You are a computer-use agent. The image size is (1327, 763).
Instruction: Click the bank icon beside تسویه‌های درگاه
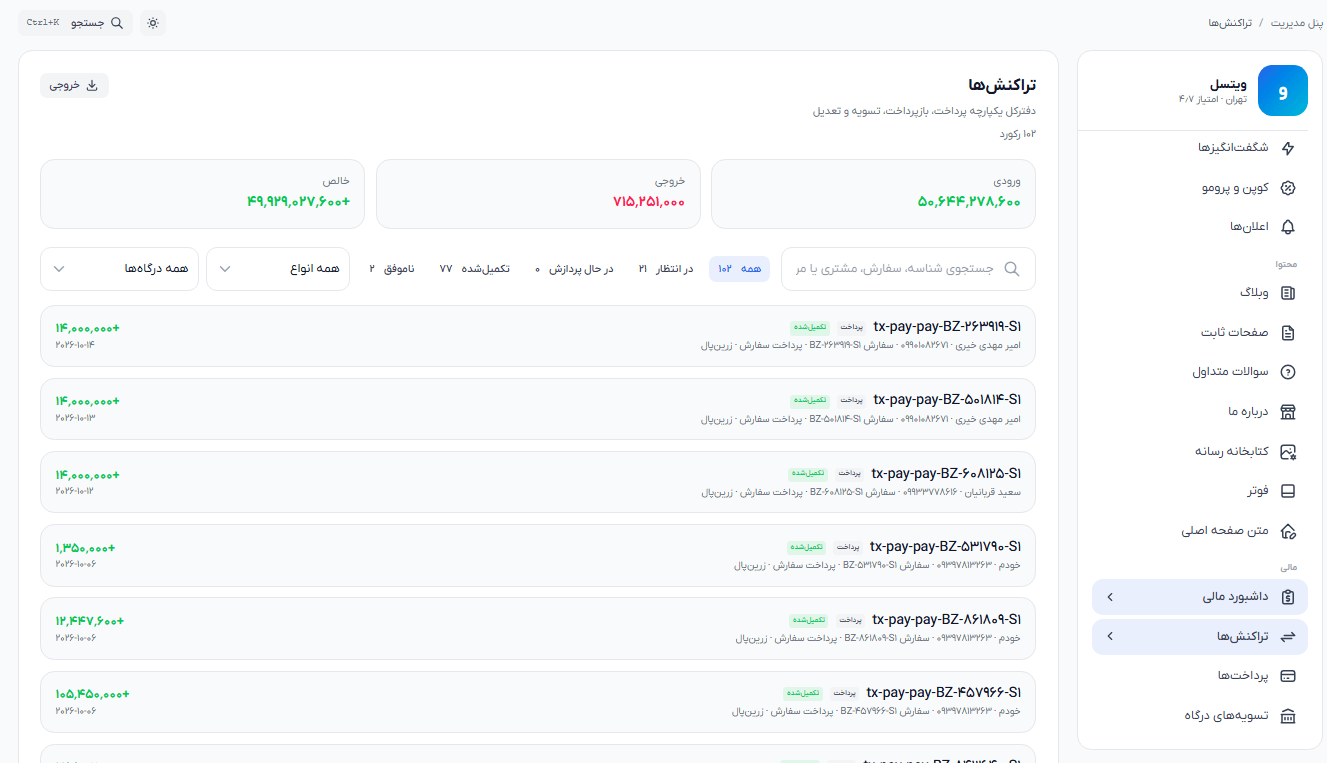point(1288,716)
